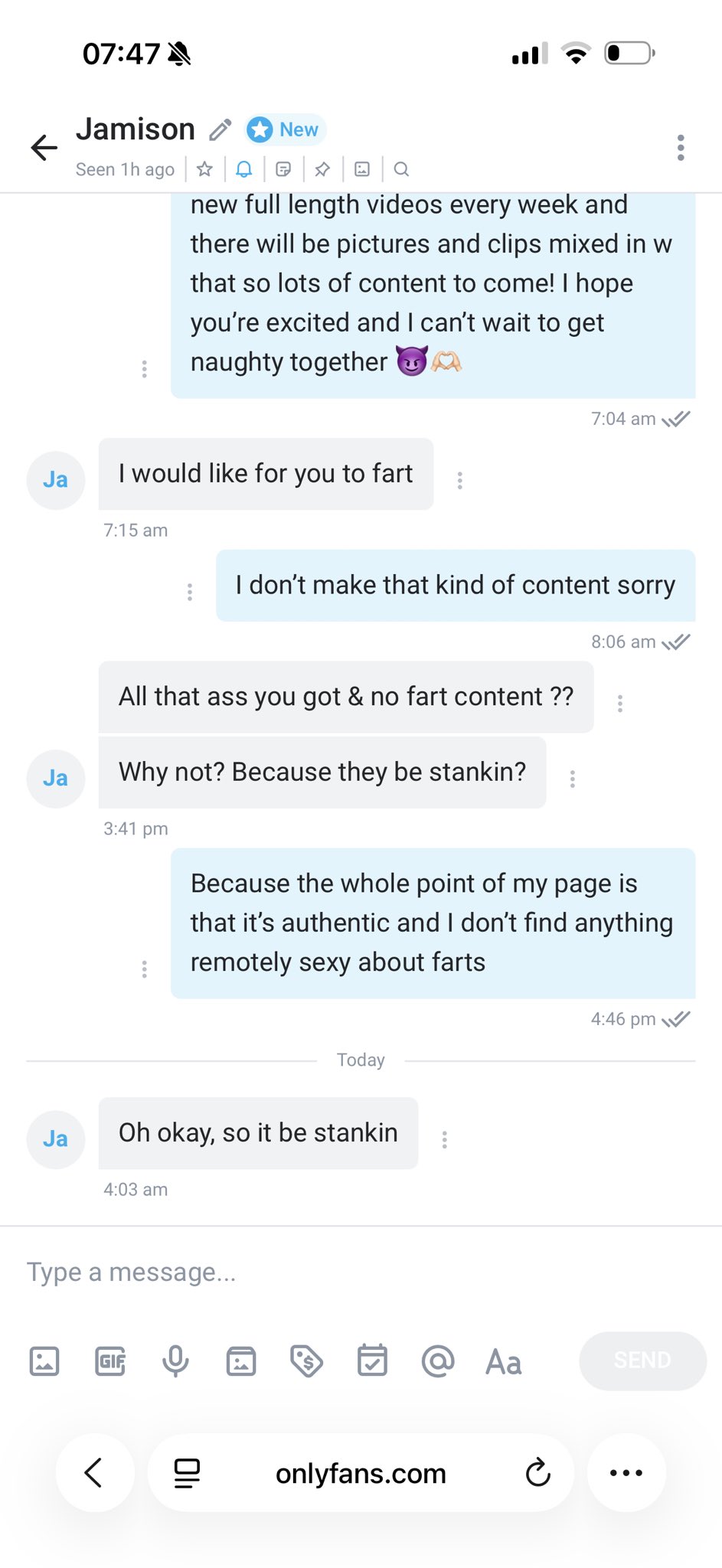Reload the onlyfans.com page
Image resolution: width=722 pixels, height=1568 pixels.
tap(538, 1472)
